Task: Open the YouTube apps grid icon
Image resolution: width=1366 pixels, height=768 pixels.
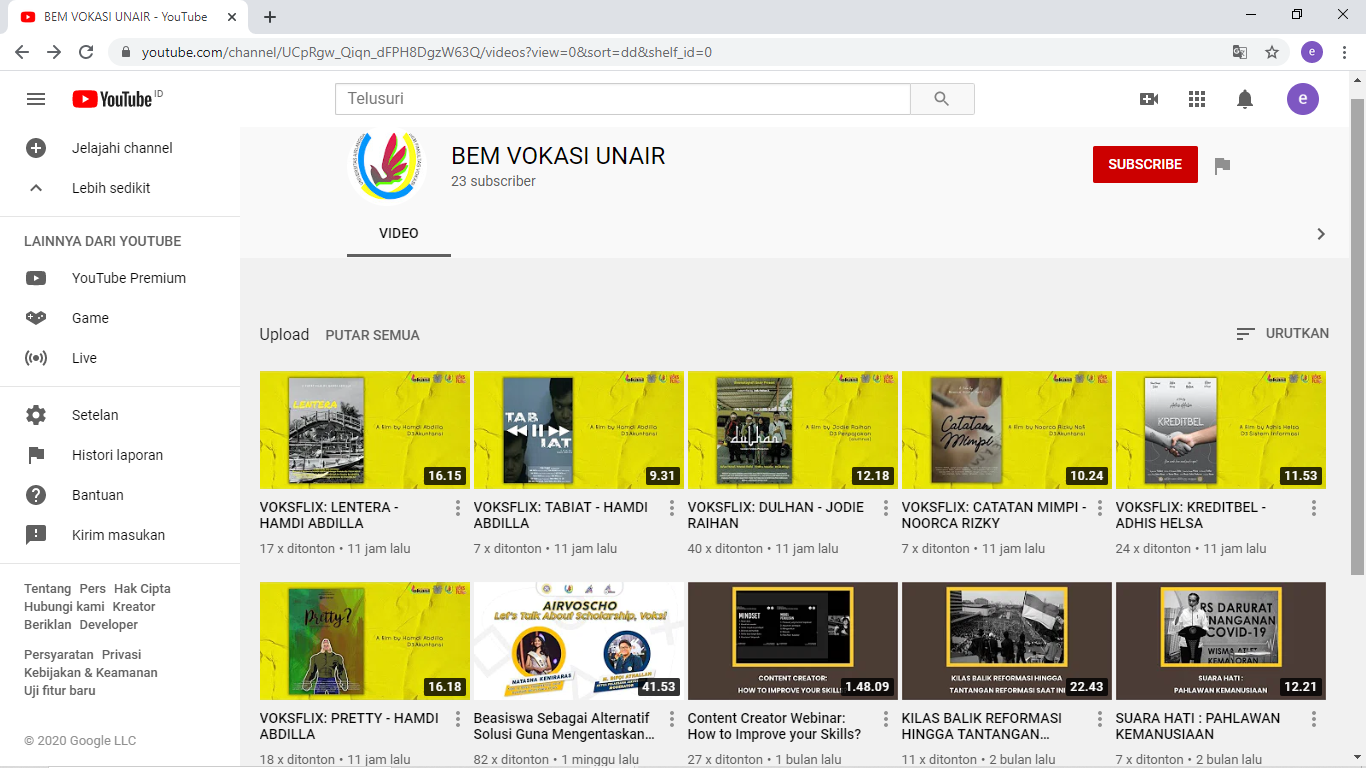Action: pyautogui.click(x=1197, y=99)
